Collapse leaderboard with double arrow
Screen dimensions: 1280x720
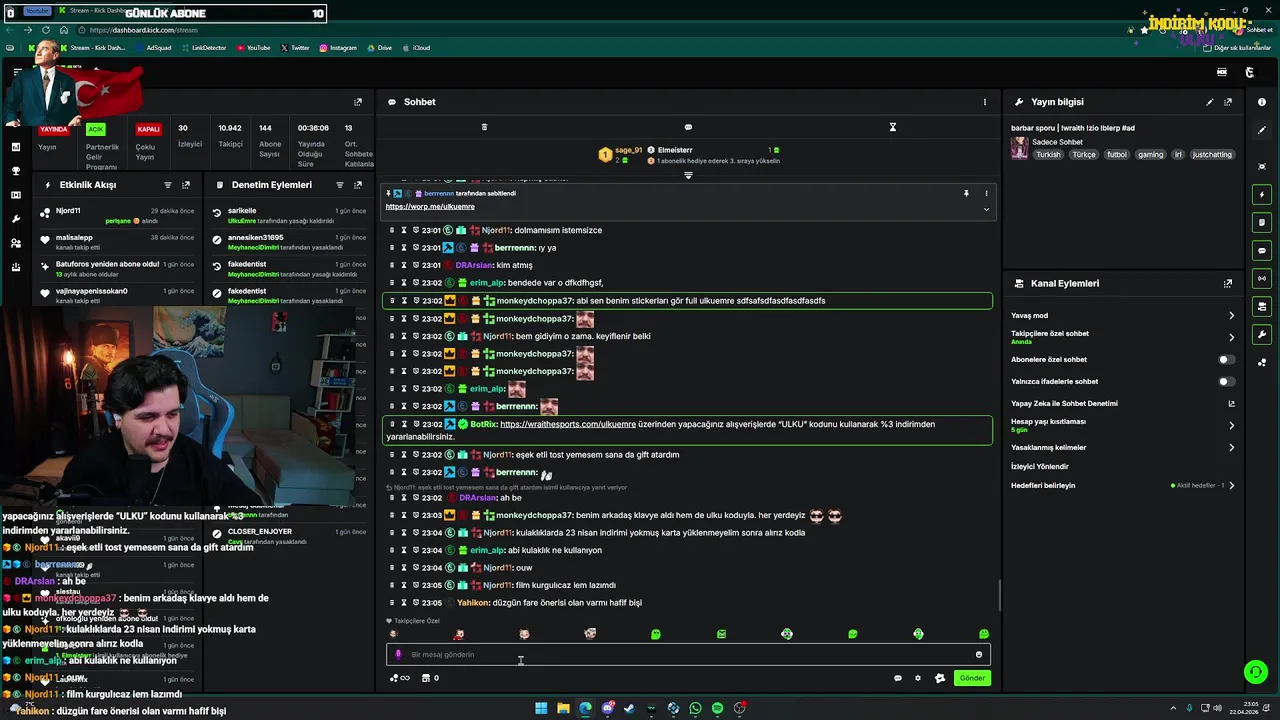coord(688,175)
